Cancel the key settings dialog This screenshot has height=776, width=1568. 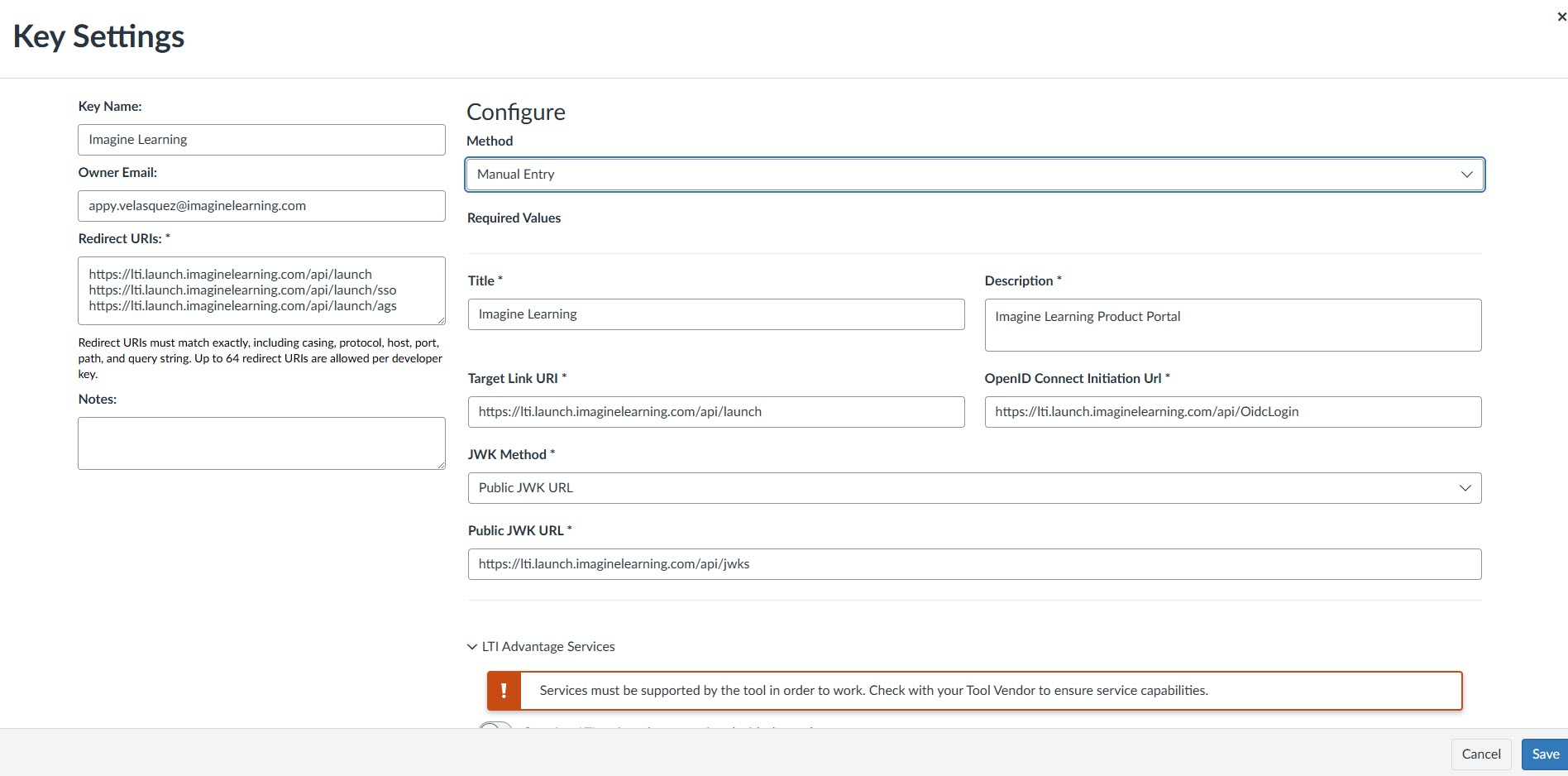point(1481,754)
